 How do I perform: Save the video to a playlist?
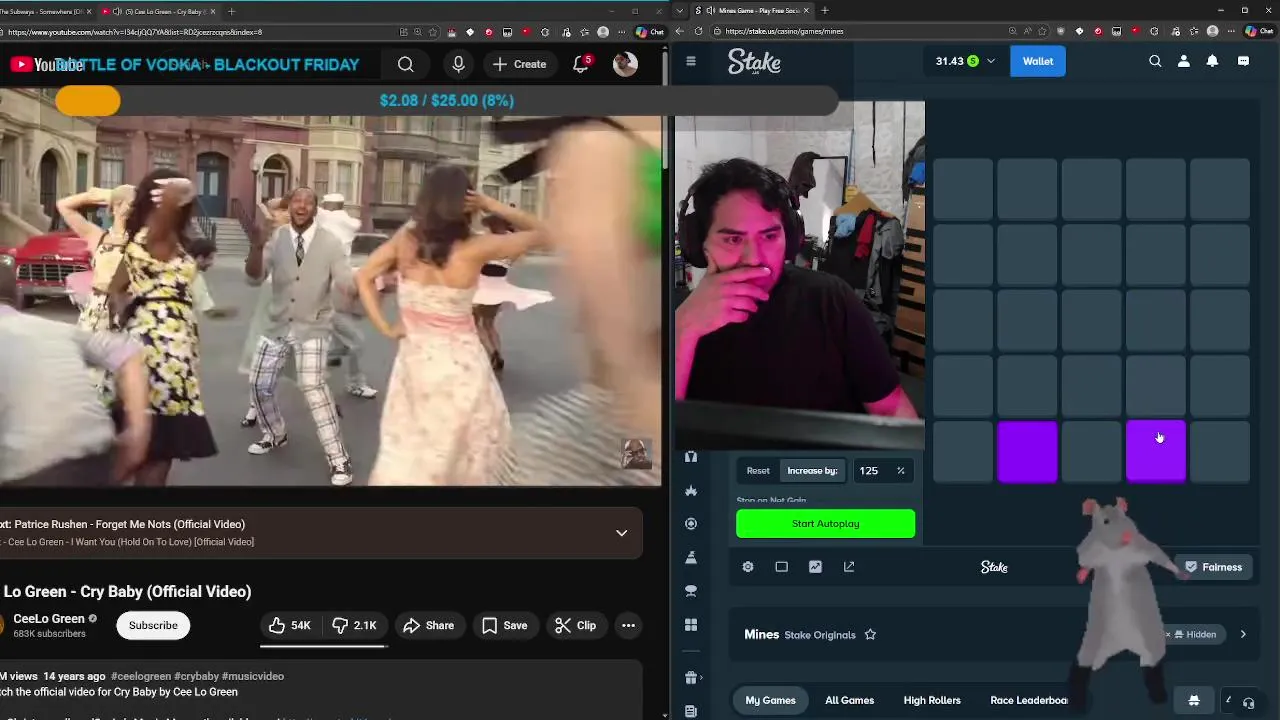504,625
